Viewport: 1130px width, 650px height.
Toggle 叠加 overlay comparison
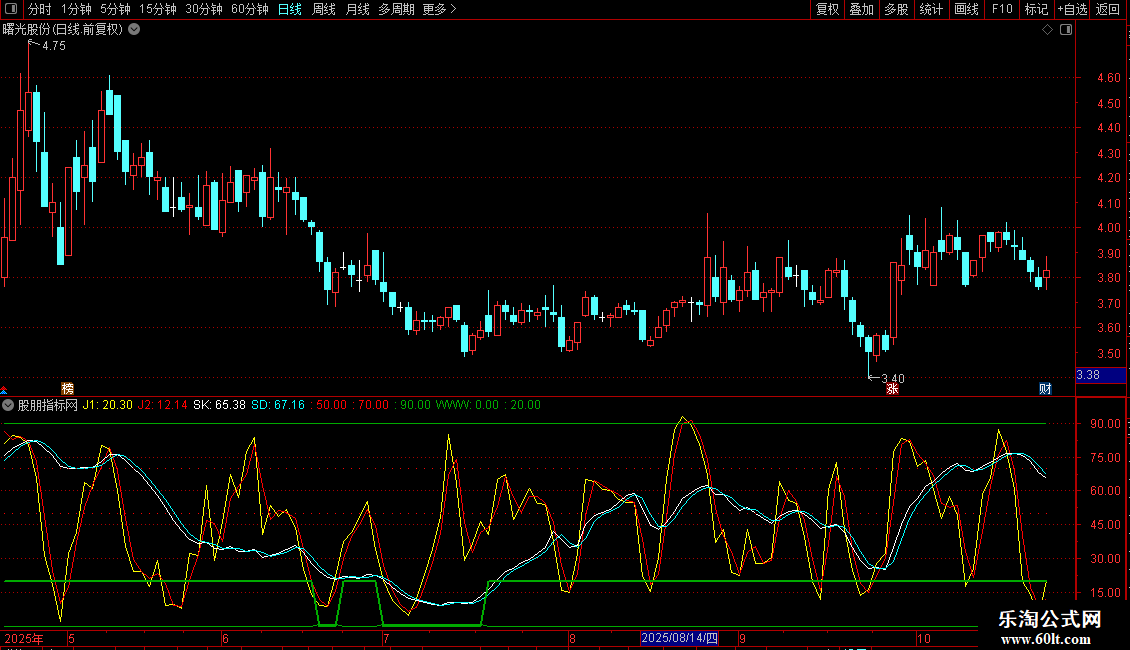tap(861, 9)
